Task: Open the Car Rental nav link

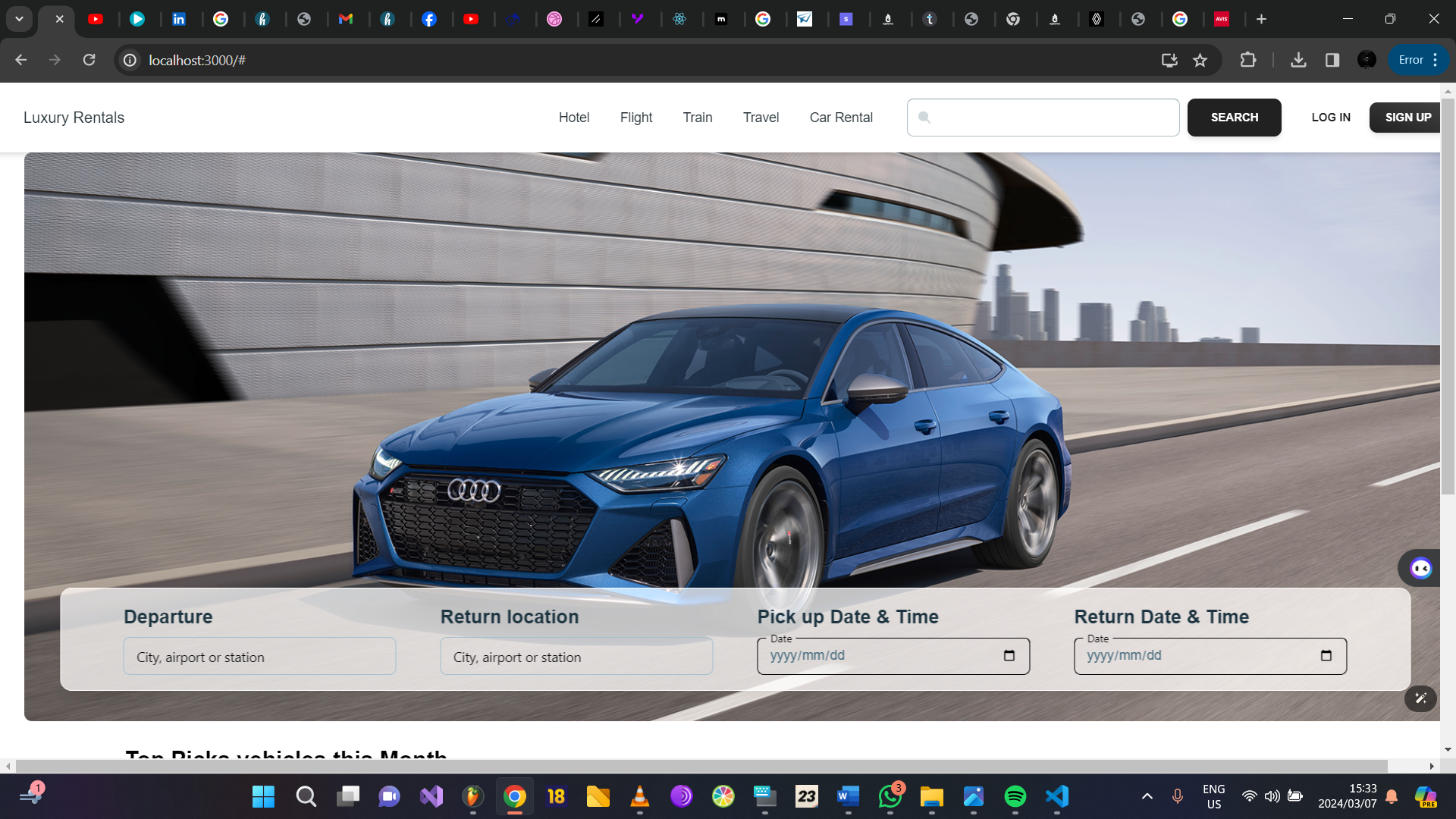Action: [841, 118]
